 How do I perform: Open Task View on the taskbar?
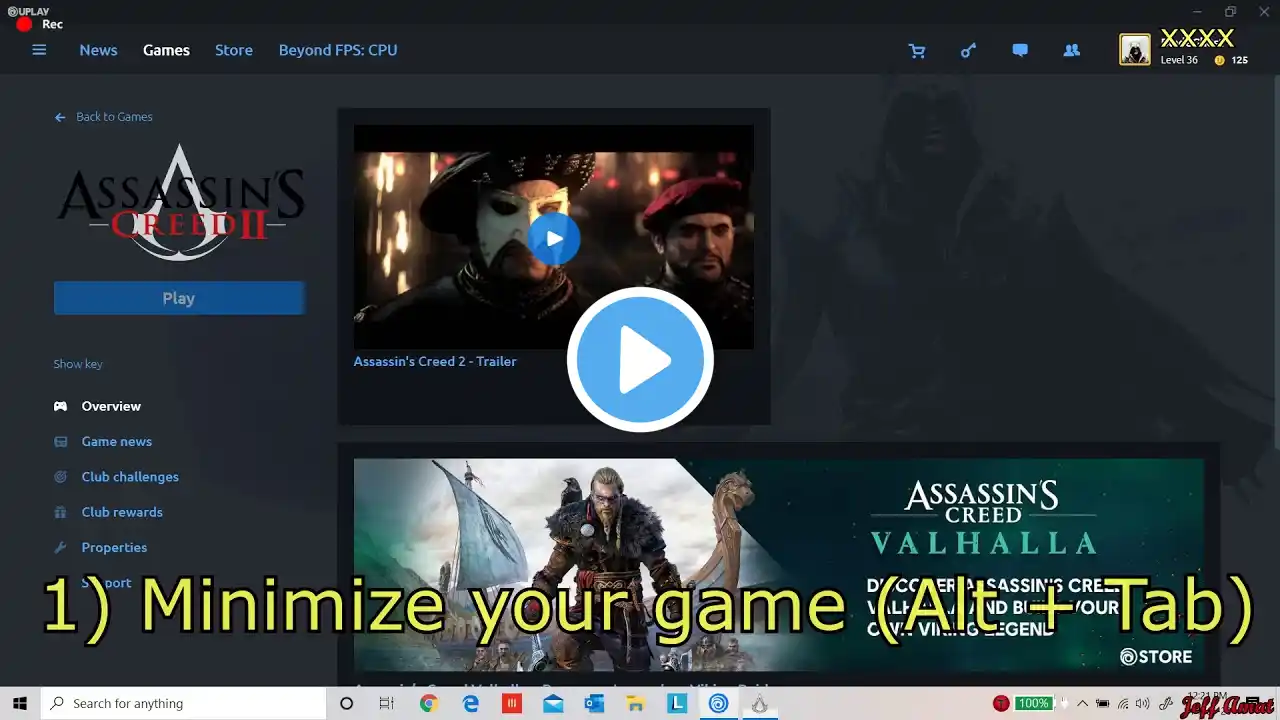(387, 703)
